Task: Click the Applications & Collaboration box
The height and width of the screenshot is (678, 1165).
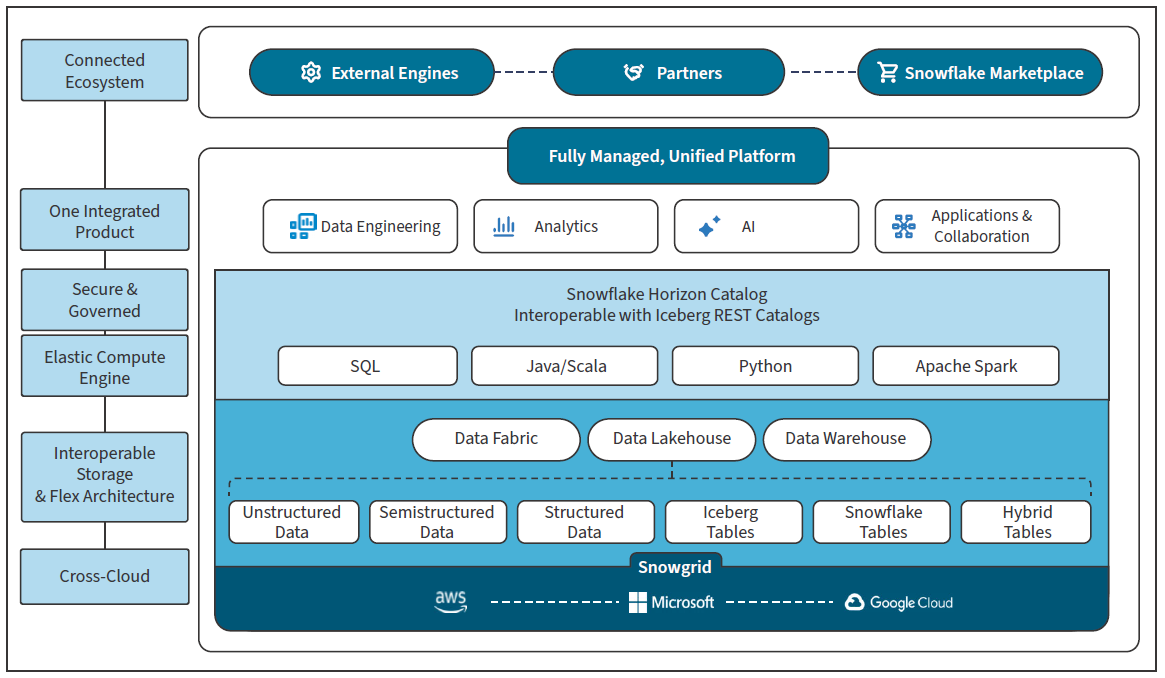Action: (967, 226)
